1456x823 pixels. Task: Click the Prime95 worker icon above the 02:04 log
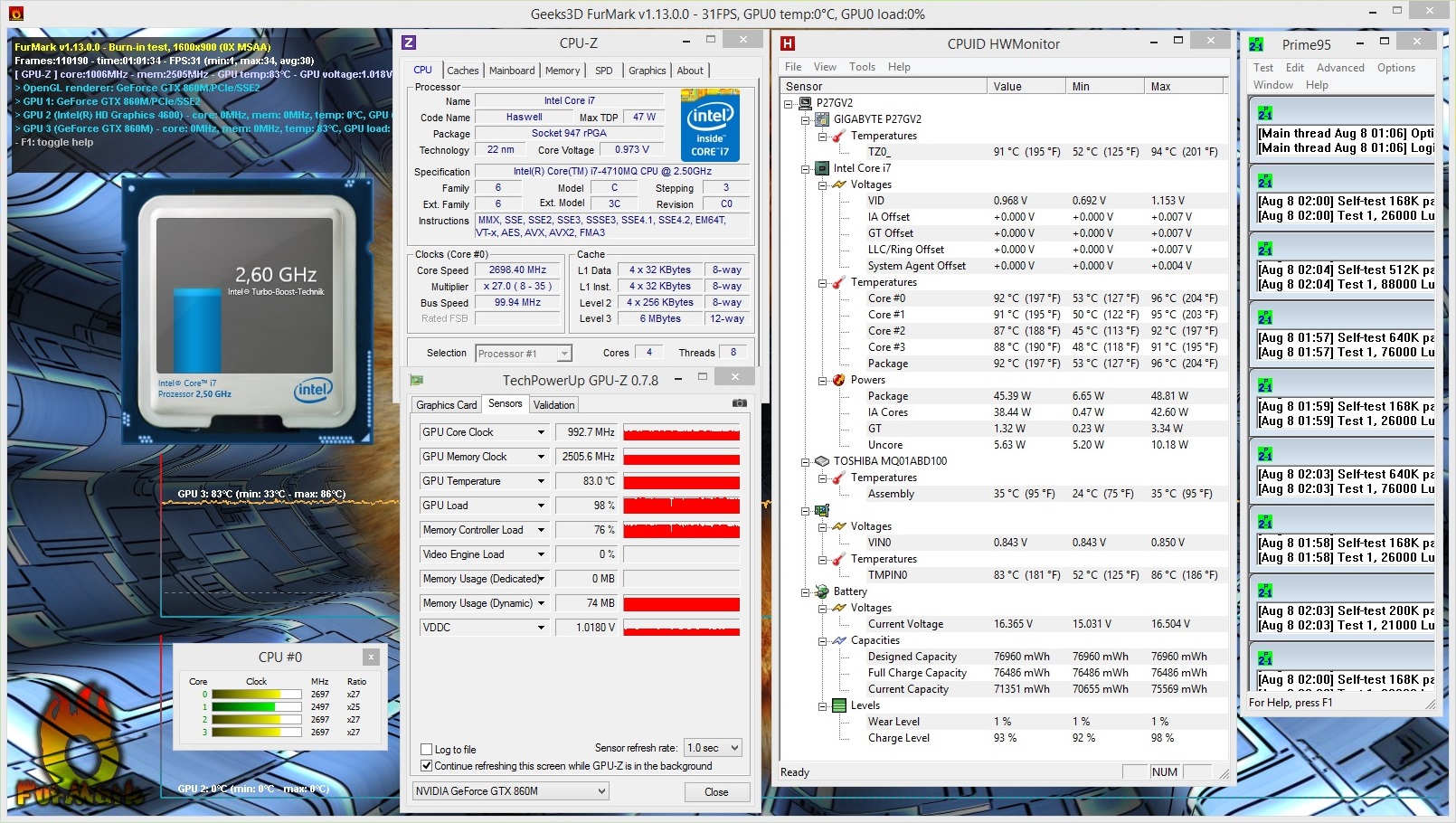[x=1265, y=249]
